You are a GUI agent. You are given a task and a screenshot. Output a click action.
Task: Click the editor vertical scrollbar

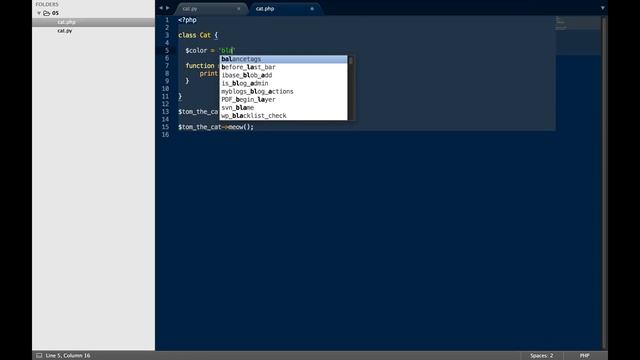pos(604,182)
